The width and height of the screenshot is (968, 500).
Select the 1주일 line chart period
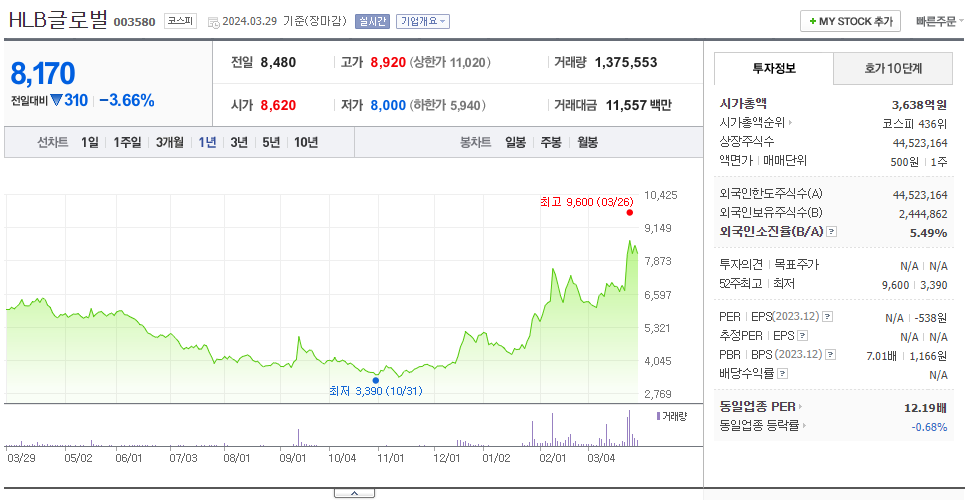[127, 143]
